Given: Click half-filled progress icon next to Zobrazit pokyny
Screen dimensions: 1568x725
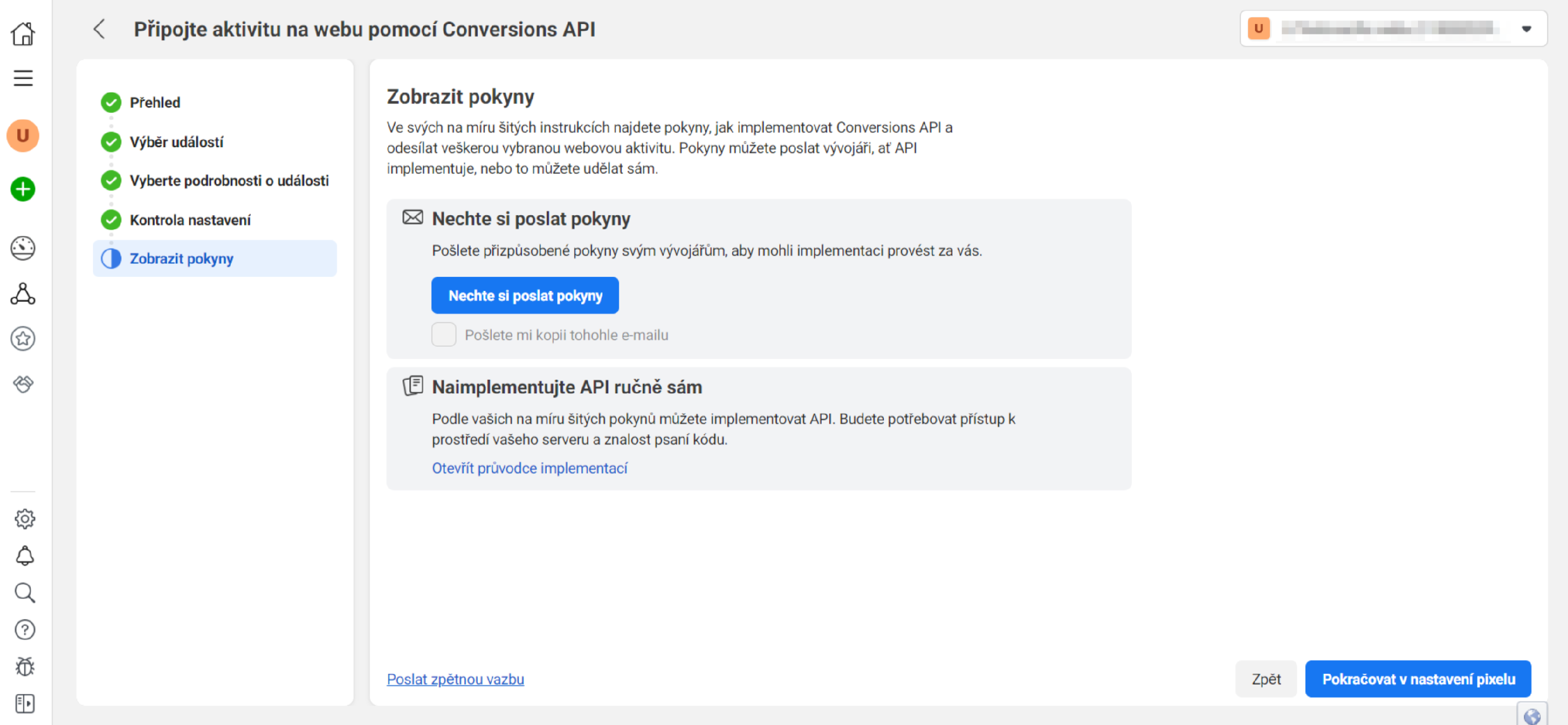Looking at the screenshot, I should tap(111, 259).
